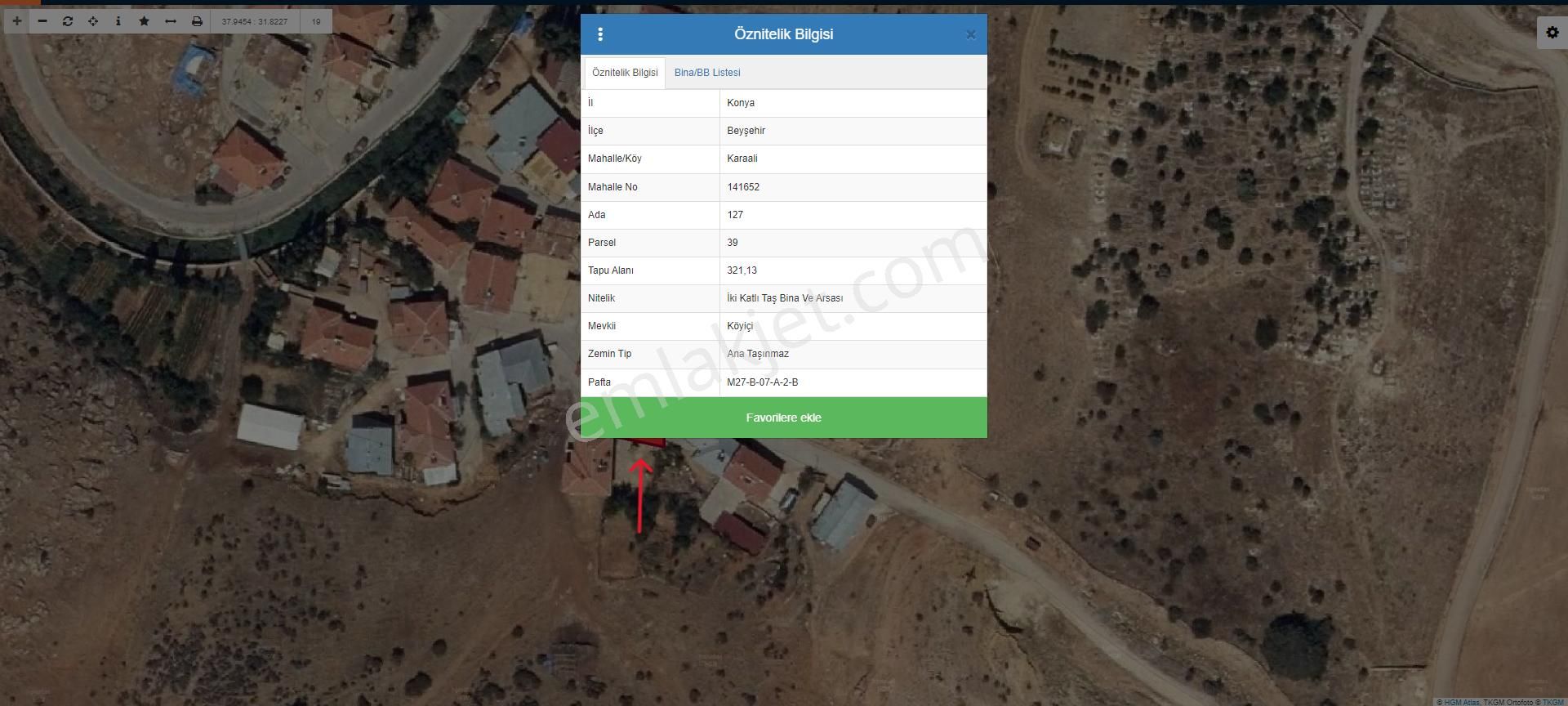The image size is (1568, 706).
Task: Open the three-dot menu in dialog header
Action: (600, 34)
